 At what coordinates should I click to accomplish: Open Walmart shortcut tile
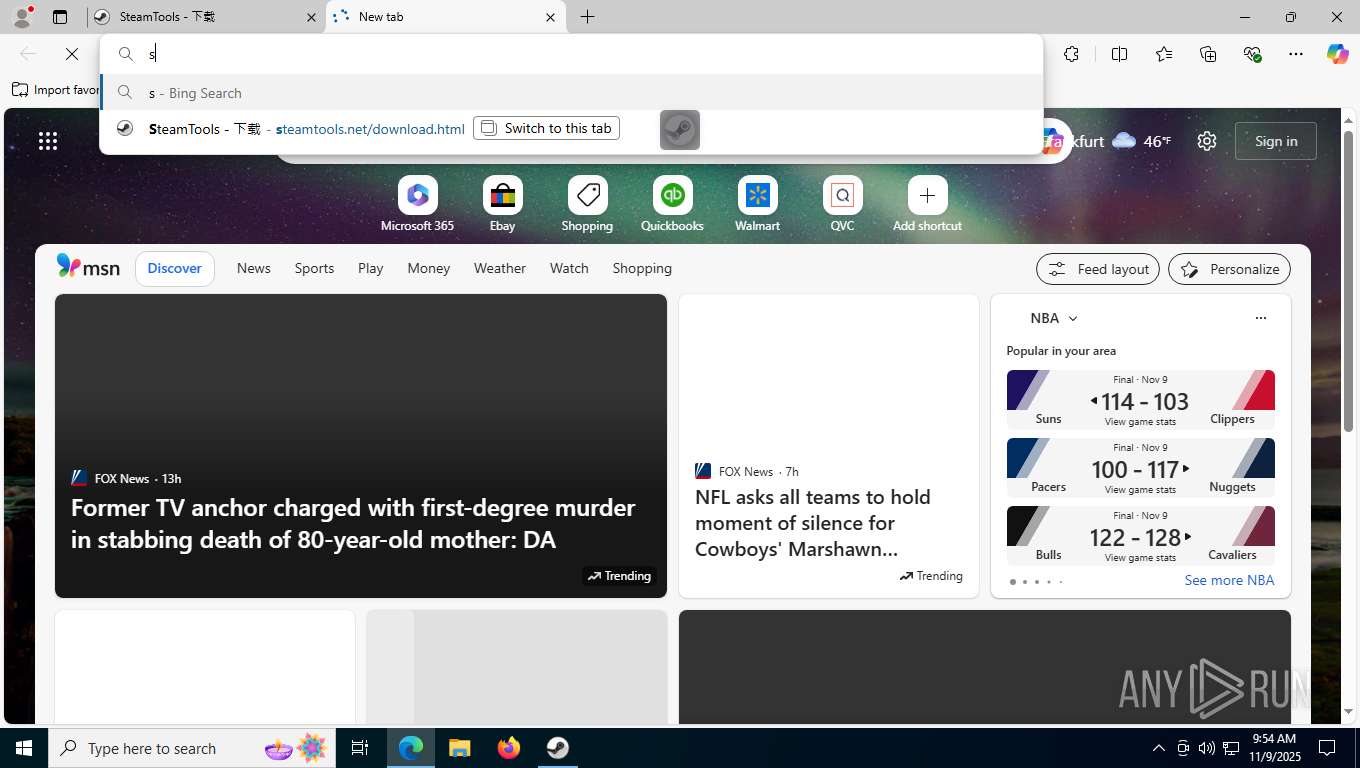coord(757,205)
